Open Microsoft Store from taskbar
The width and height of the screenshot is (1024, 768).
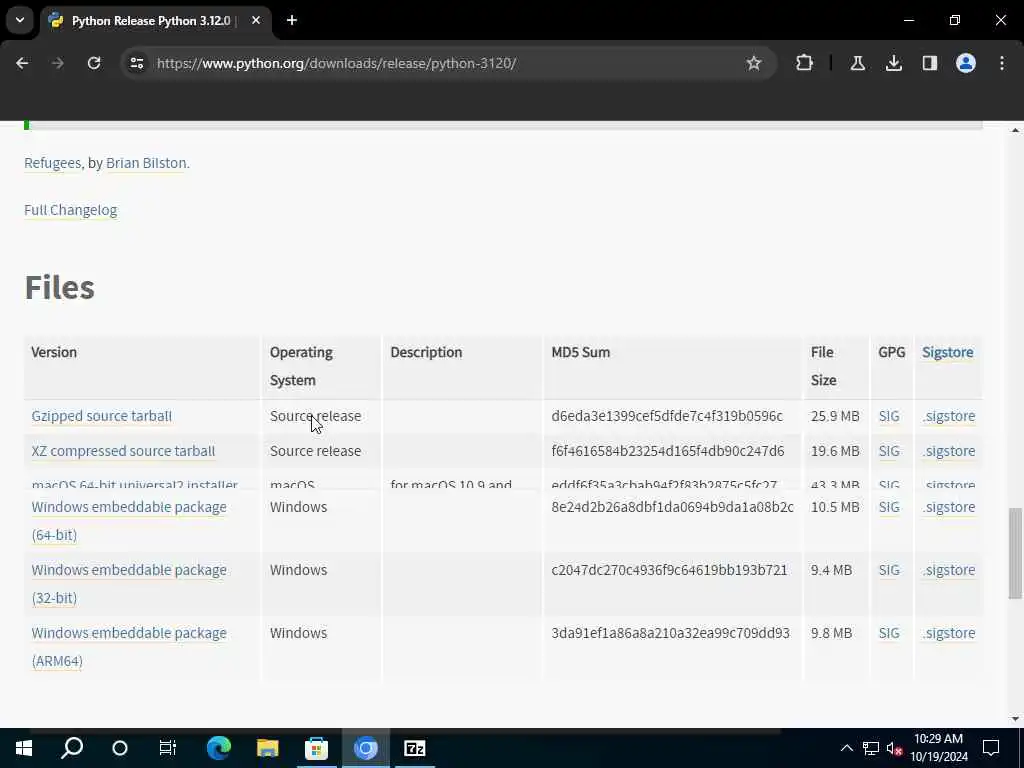(316, 748)
